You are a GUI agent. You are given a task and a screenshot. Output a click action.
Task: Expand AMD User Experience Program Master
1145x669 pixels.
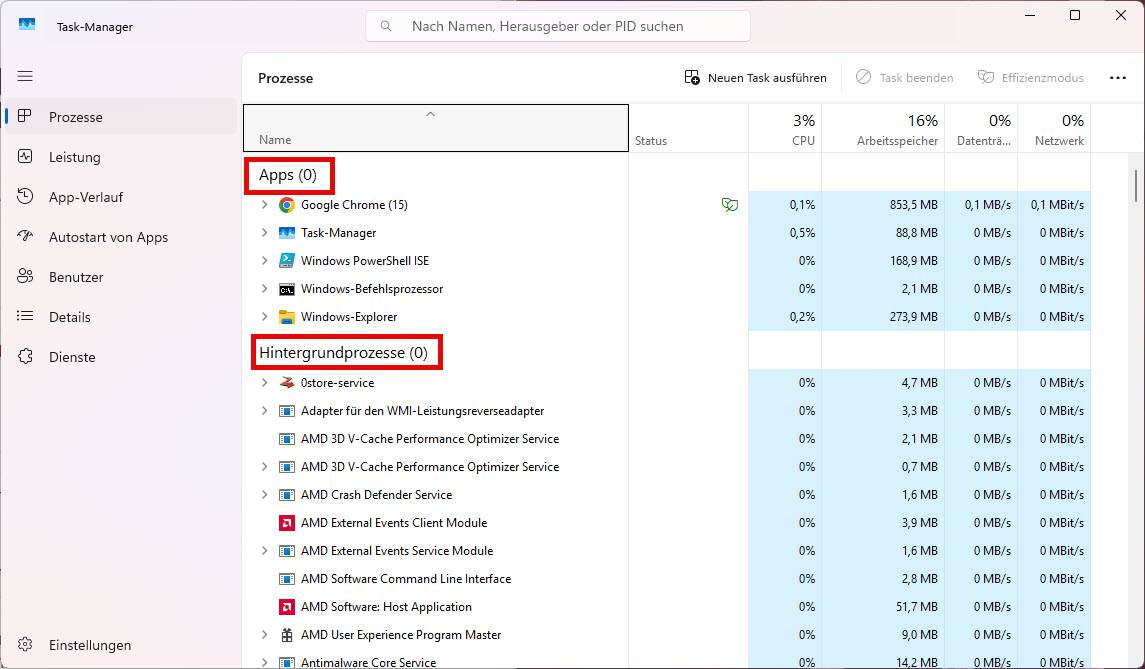(x=264, y=635)
